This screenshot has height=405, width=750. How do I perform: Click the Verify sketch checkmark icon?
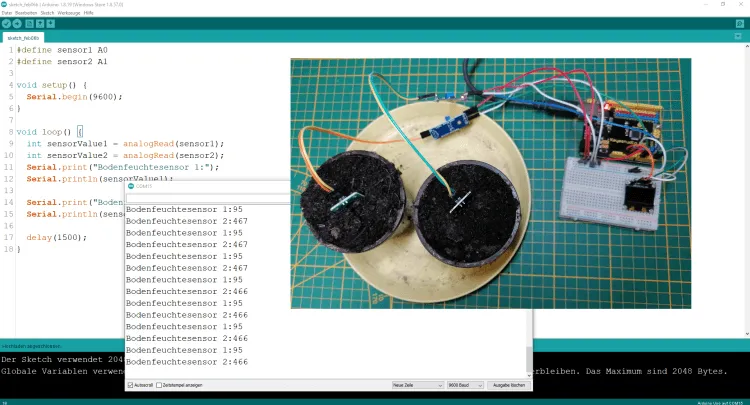tap(6, 22)
